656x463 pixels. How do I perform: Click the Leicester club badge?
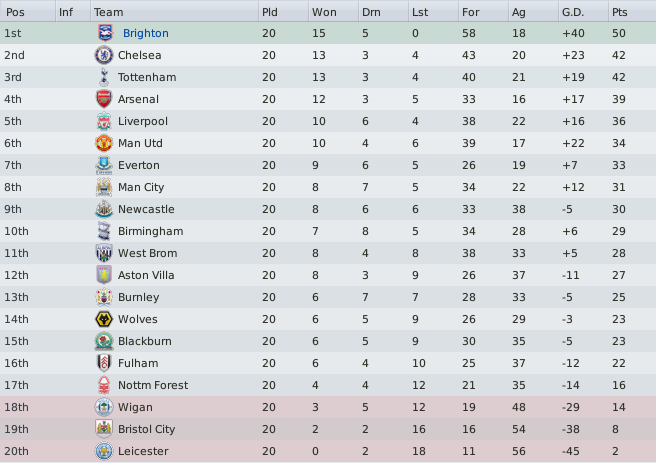click(x=104, y=451)
